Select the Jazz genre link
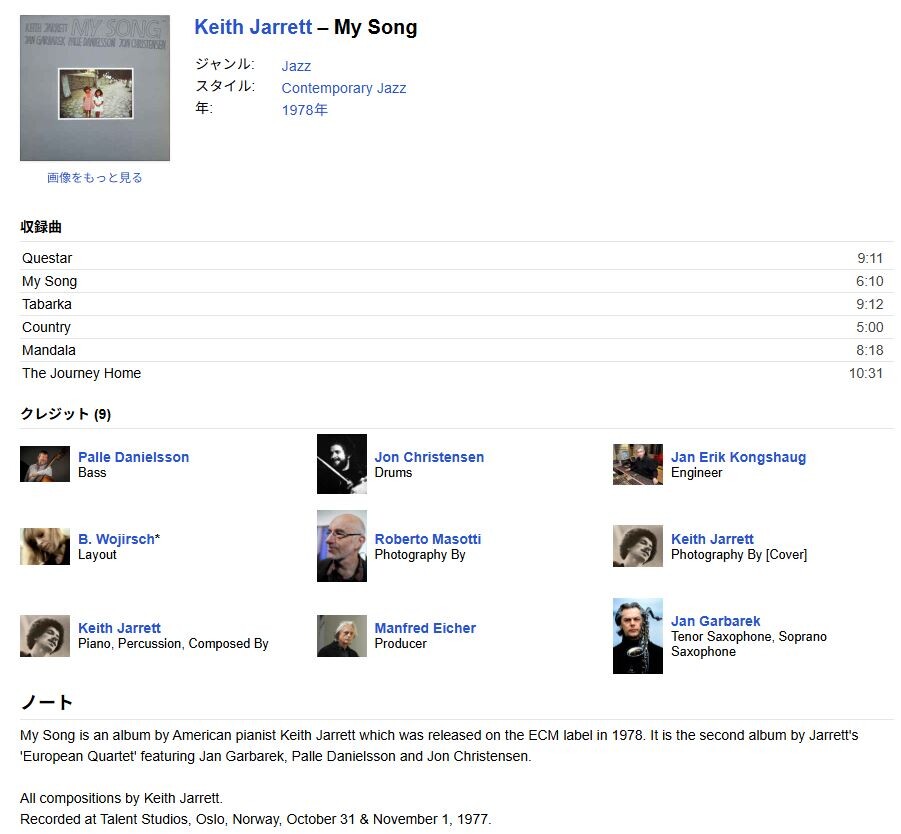 tap(296, 66)
